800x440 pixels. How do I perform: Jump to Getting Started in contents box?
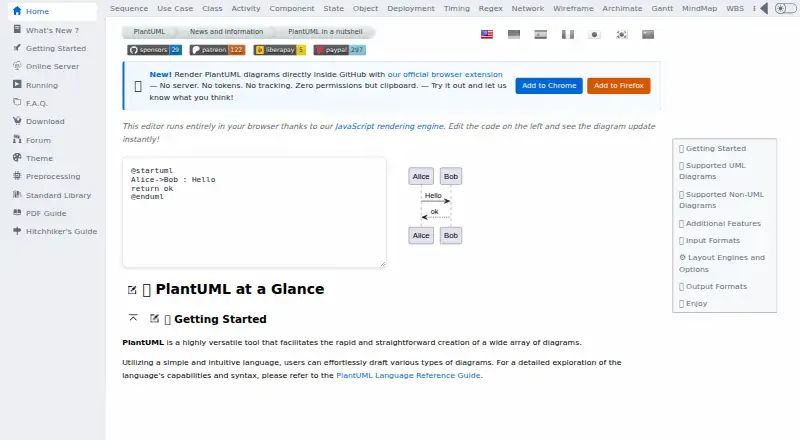tap(712, 149)
